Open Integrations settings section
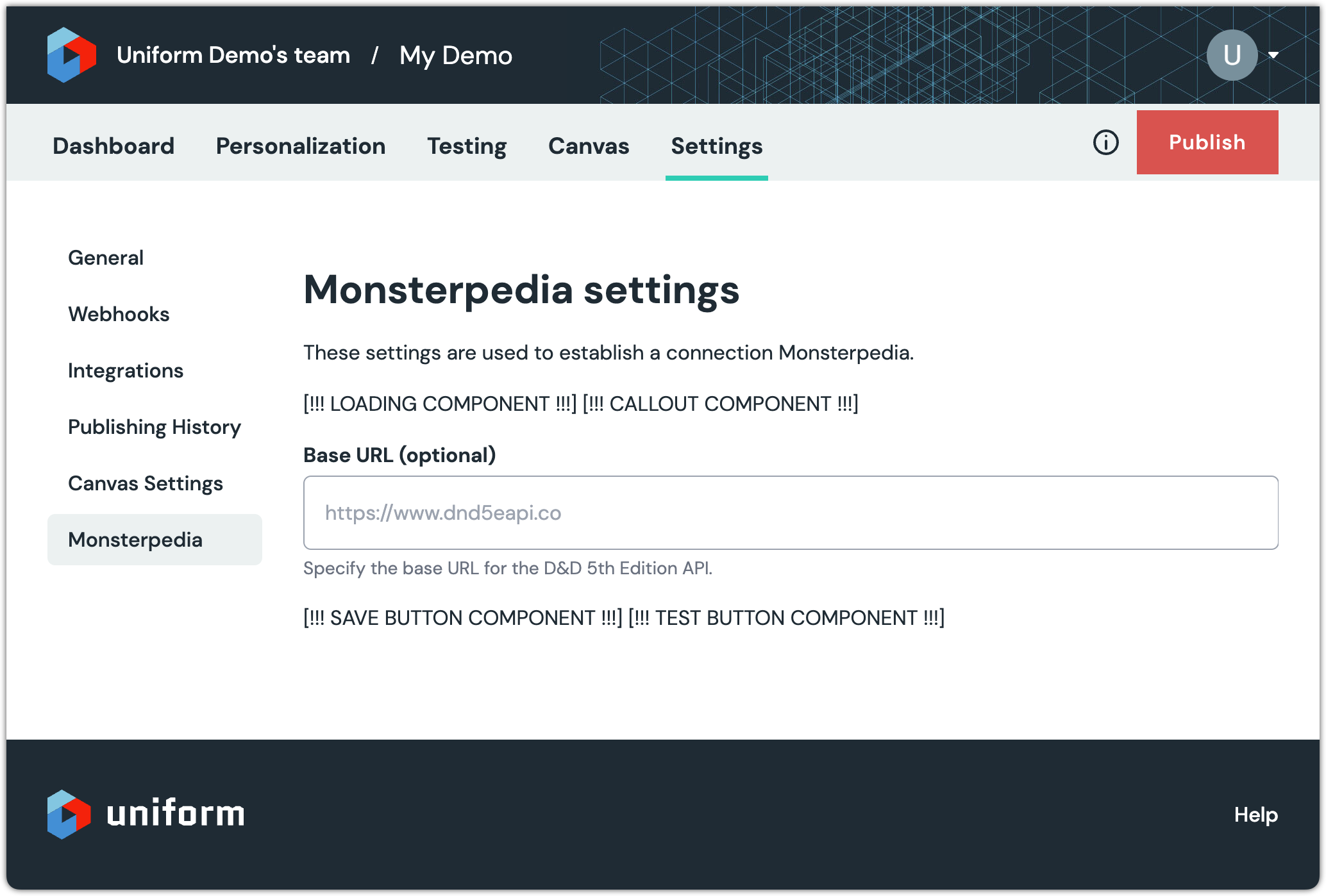The width and height of the screenshot is (1326, 896). click(x=126, y=370)
